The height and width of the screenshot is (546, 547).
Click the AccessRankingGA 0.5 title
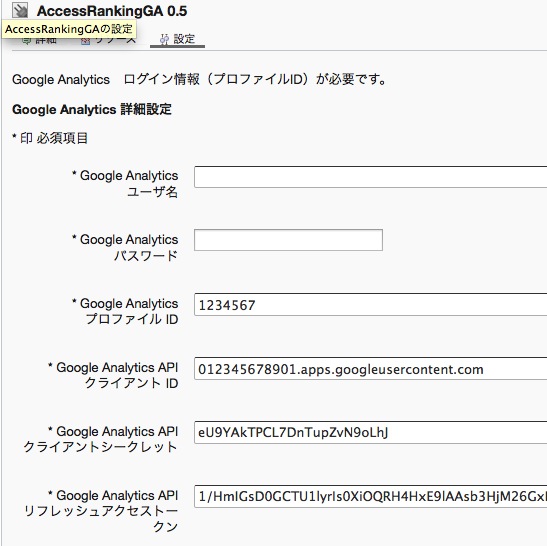[112, 11]
